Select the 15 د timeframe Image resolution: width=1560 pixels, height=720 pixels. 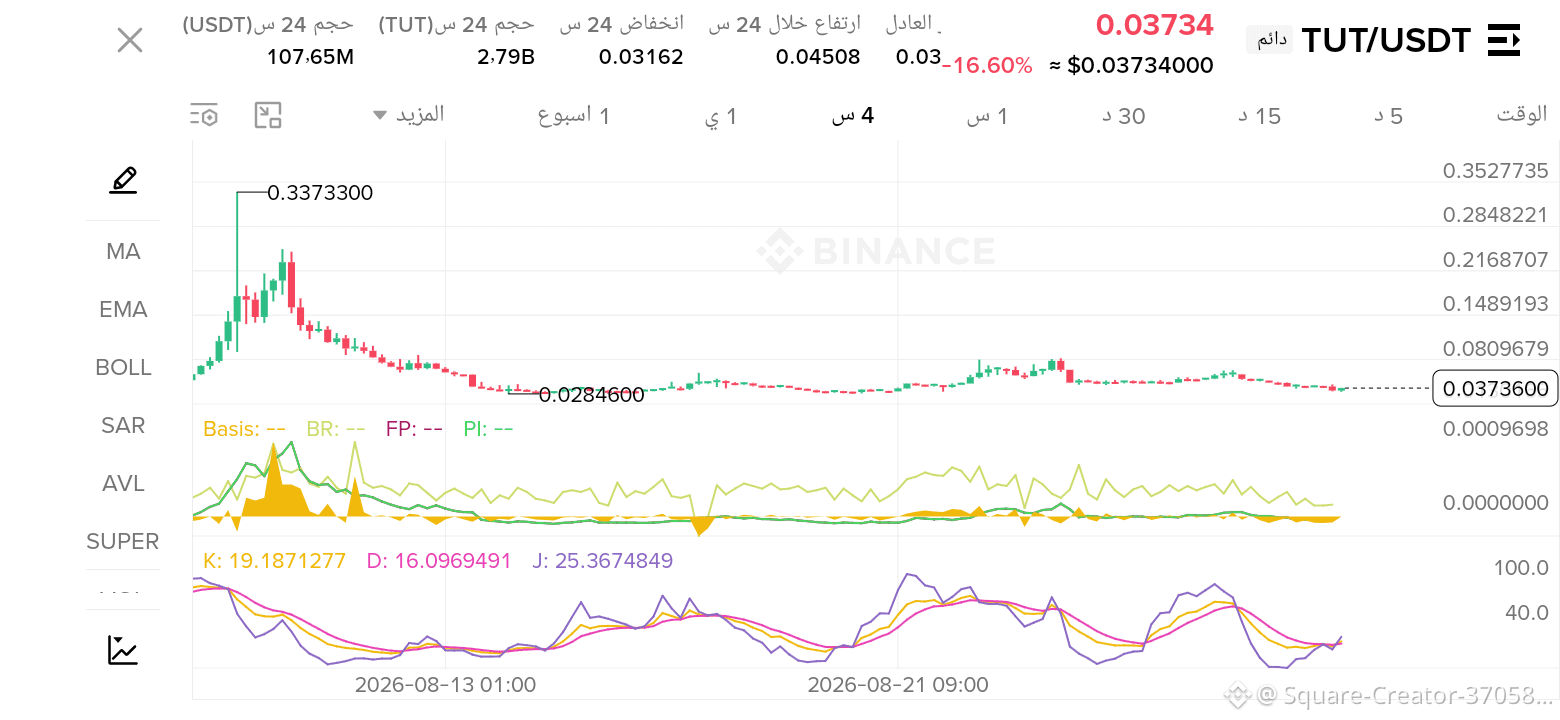[1260, 116]
